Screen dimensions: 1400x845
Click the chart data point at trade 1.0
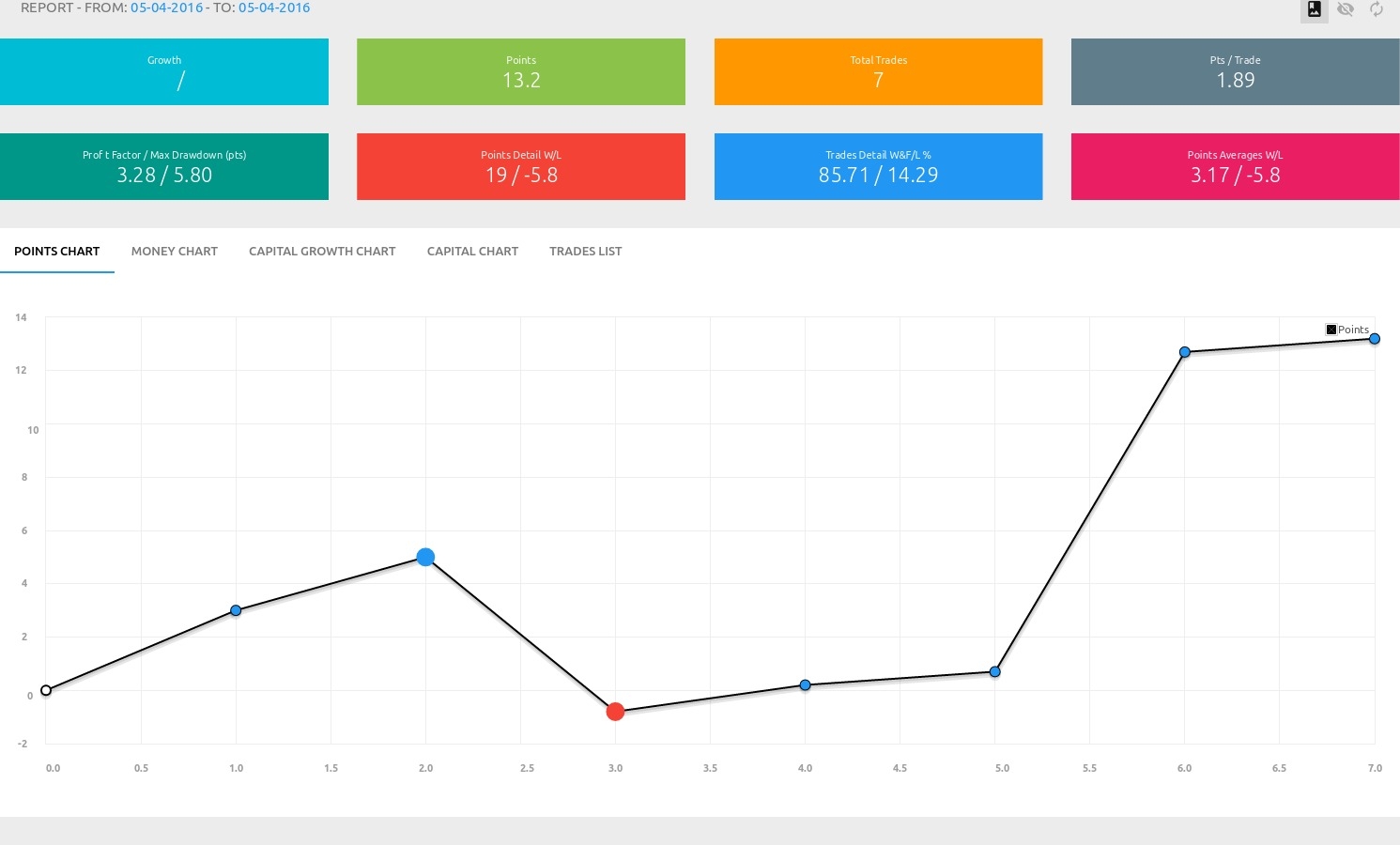pos(236,610)
